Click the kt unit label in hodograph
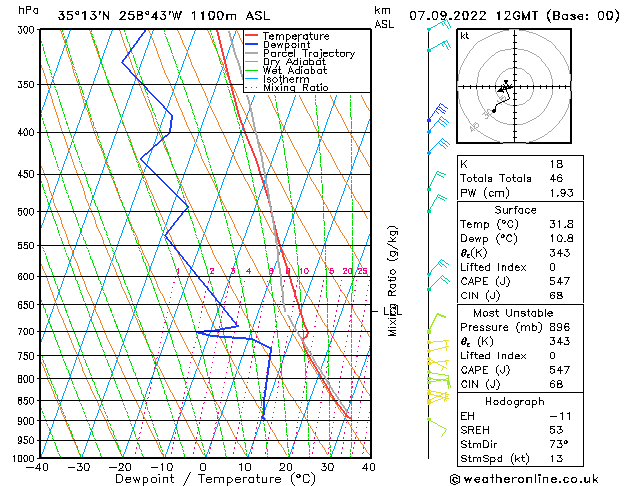The height and width of the screenshot is (486, 629). pyautogui.click(x=465, y=36)
